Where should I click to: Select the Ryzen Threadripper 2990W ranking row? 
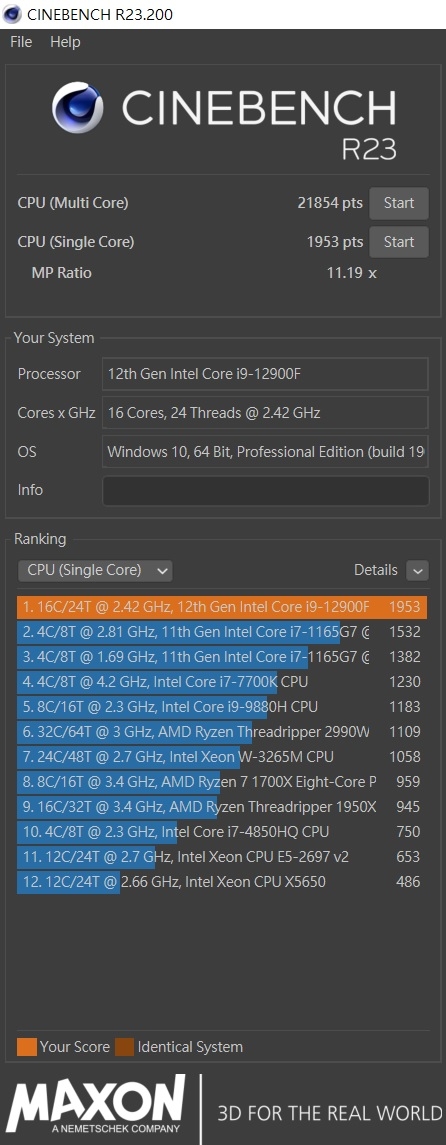[222, 732]
